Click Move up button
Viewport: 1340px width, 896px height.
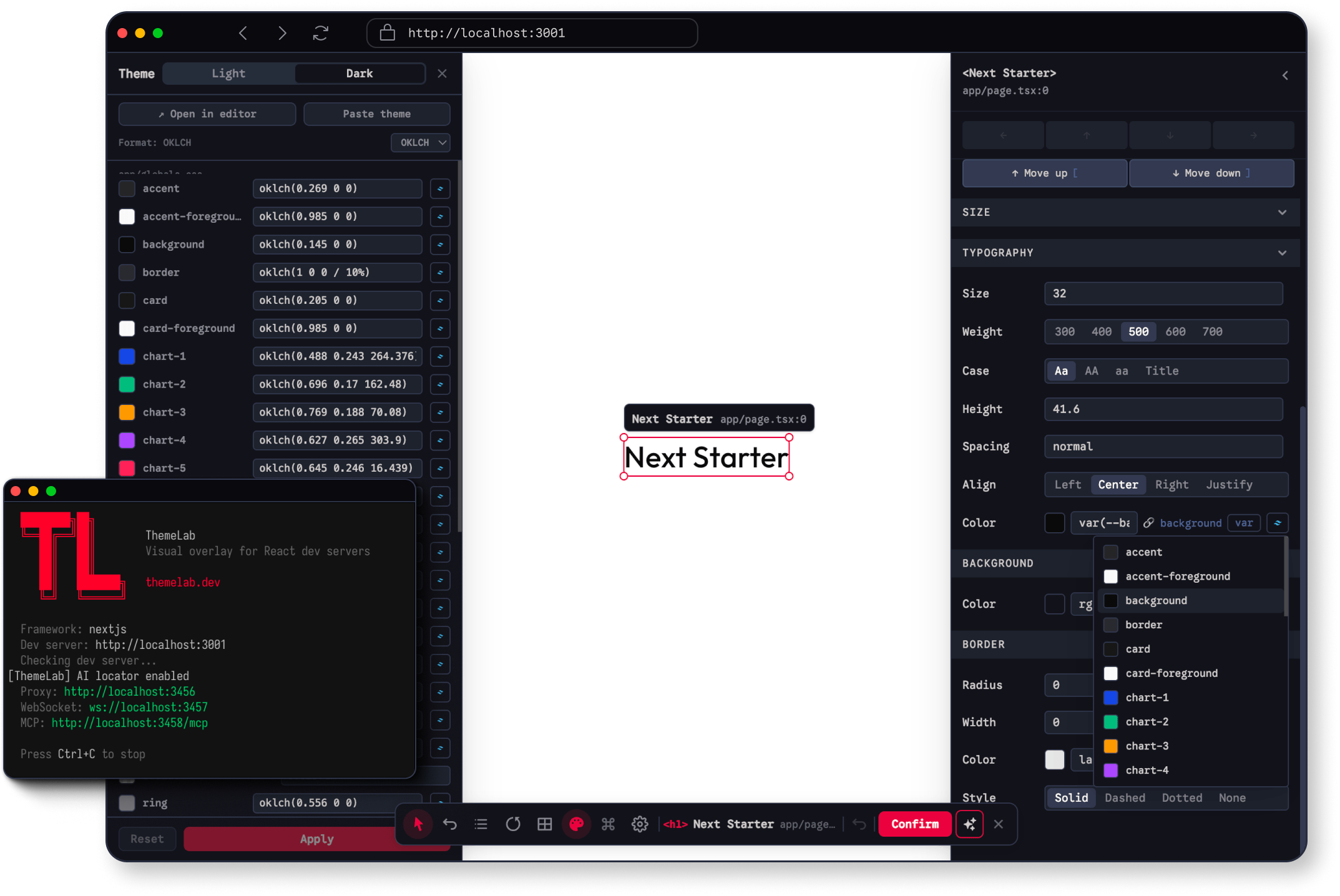tap(1044, 173)
